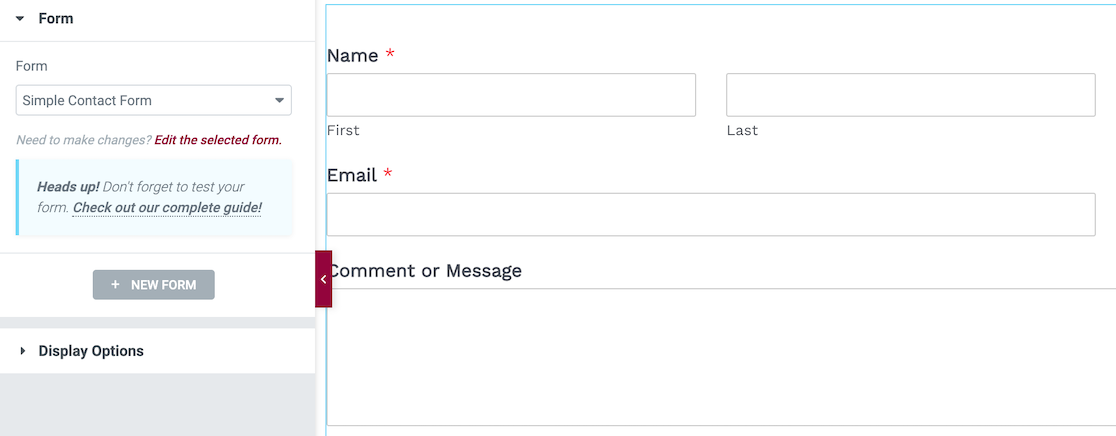
Task: Open the Simple Contact Form dropdown
Action: [x=154, y=100]
